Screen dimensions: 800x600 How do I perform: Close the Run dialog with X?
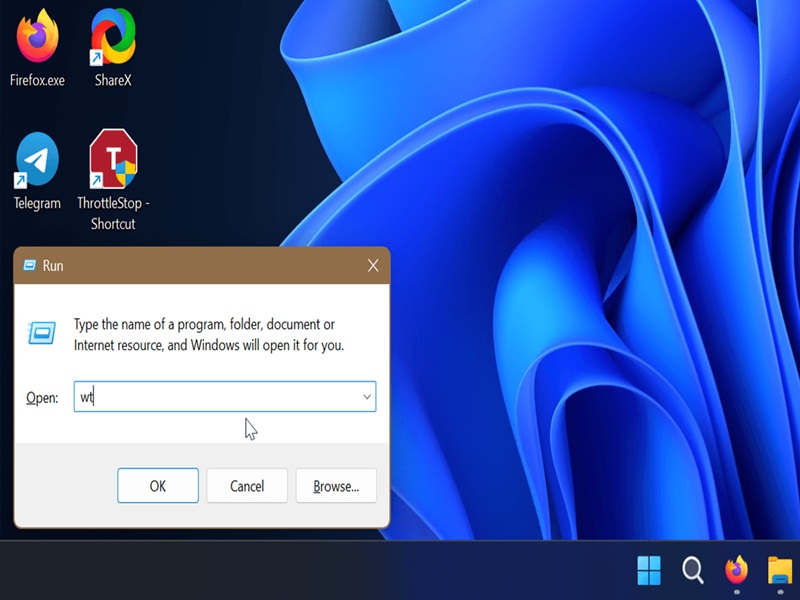tap(373, 265)
